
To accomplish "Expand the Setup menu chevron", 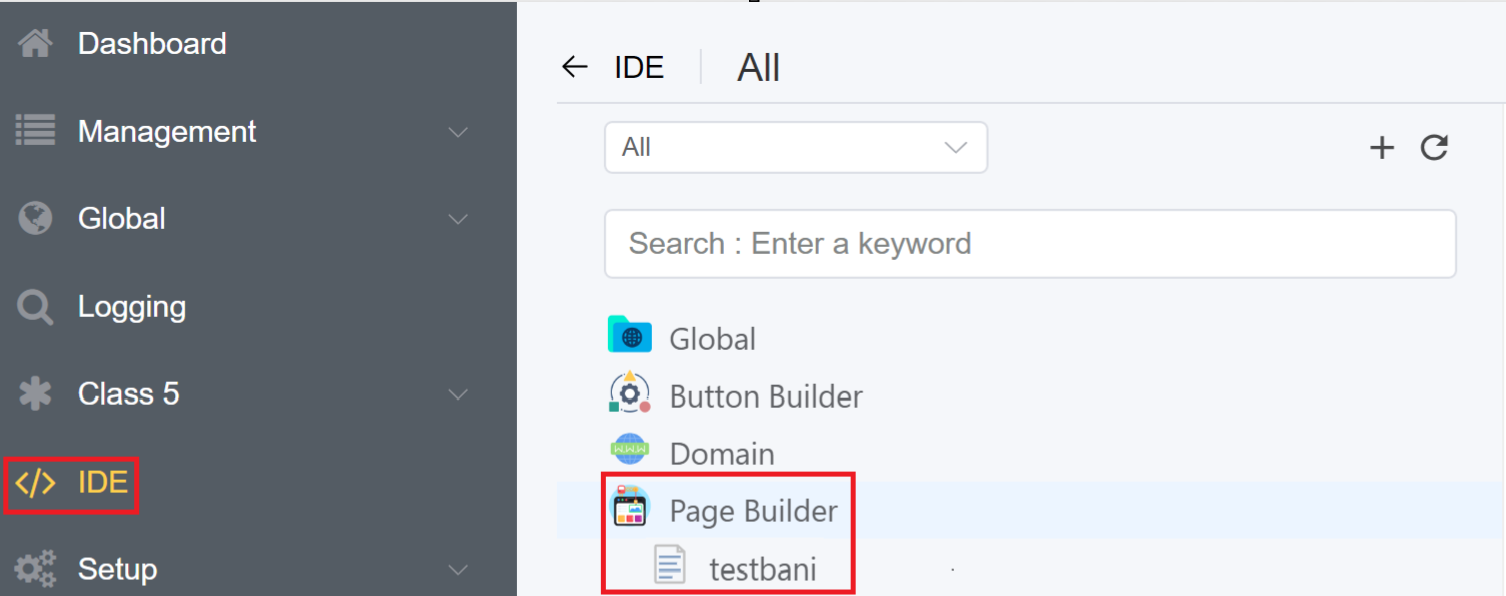I will [x=458, y=570].
